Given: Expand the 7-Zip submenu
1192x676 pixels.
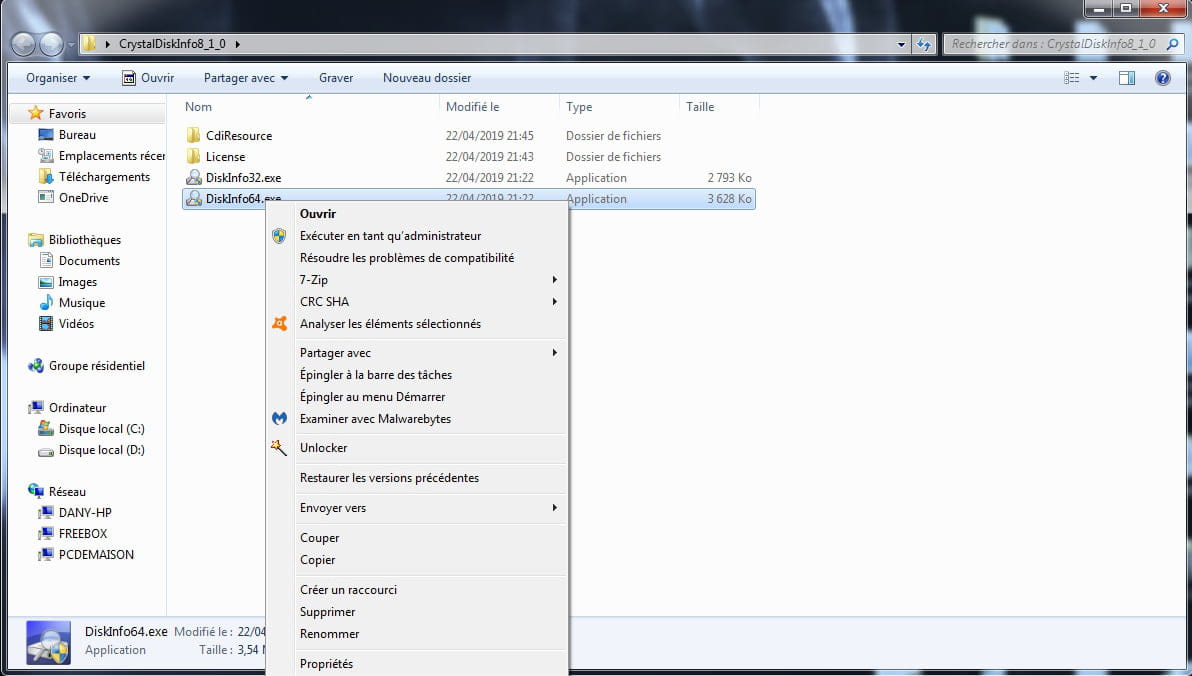Looking at the screenshot, I should [x=555, y=280].
